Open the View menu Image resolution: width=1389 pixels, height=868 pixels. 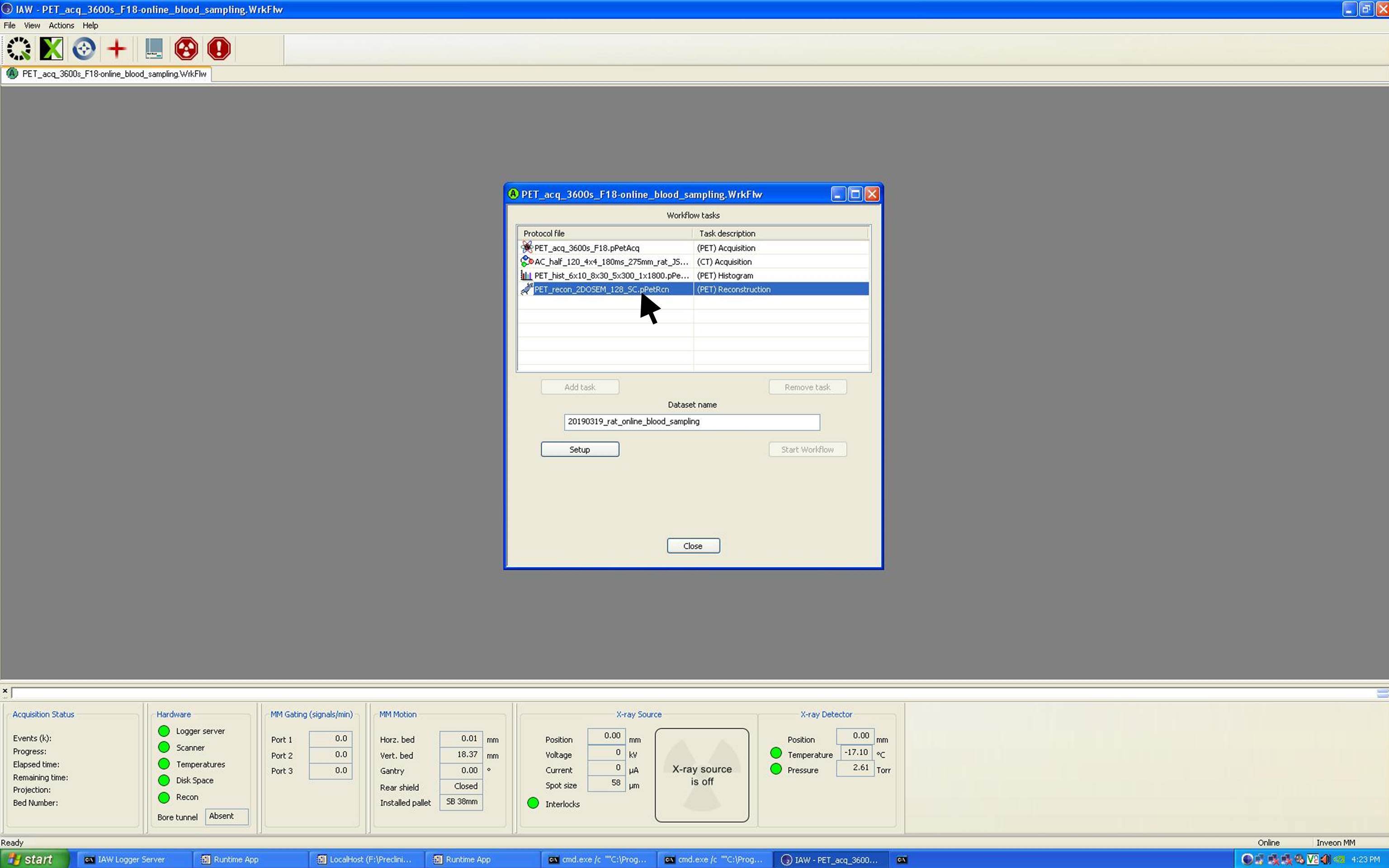click(32, 25)
